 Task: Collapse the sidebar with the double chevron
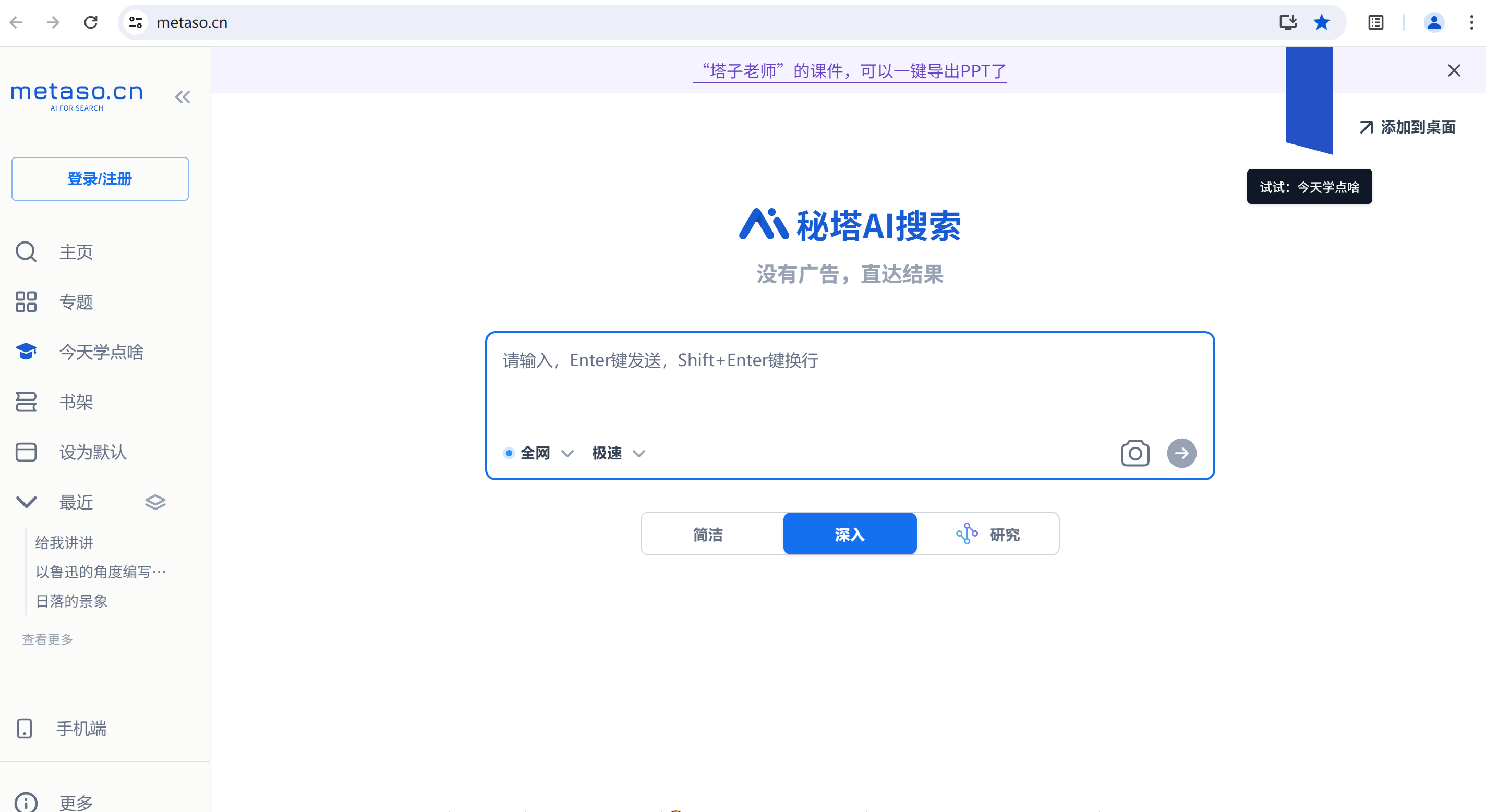pos(182,97)
